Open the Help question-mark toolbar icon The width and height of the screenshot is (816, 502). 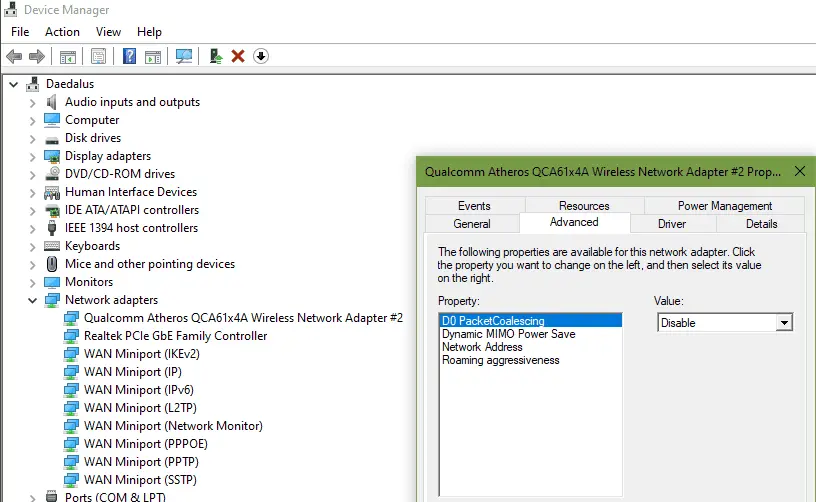(x=129, y=56)
